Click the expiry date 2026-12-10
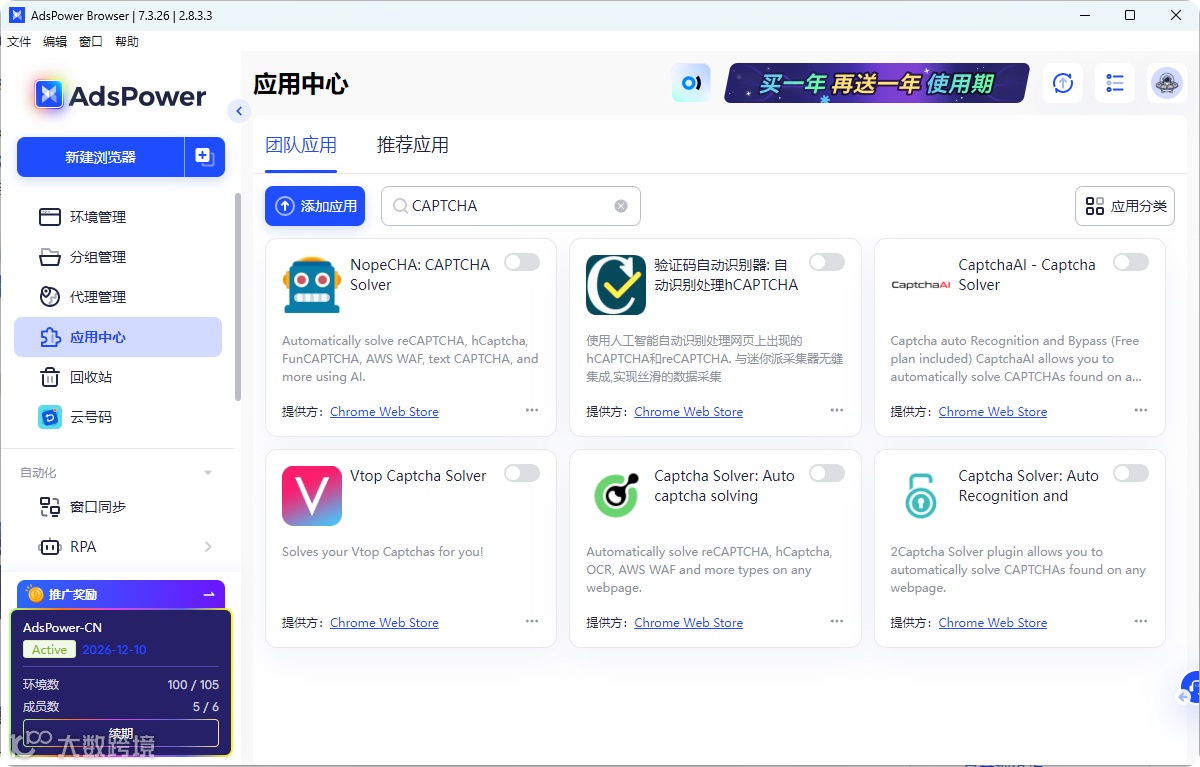The height and width of the screenshot is (767, 1200). click(114, 649)
